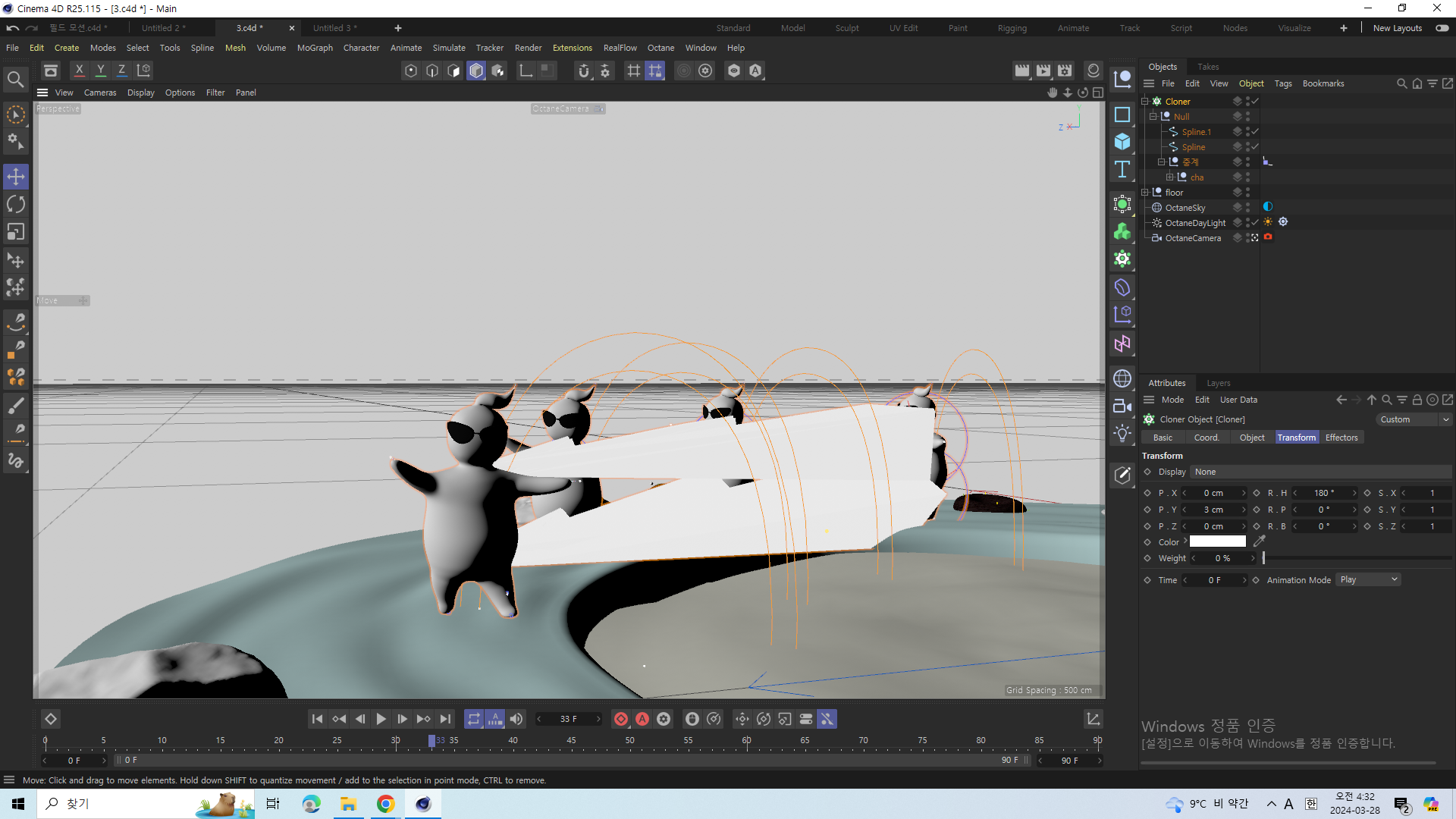
Task: Click the Light bulb icon in palette
Action: pos(1122,433)
